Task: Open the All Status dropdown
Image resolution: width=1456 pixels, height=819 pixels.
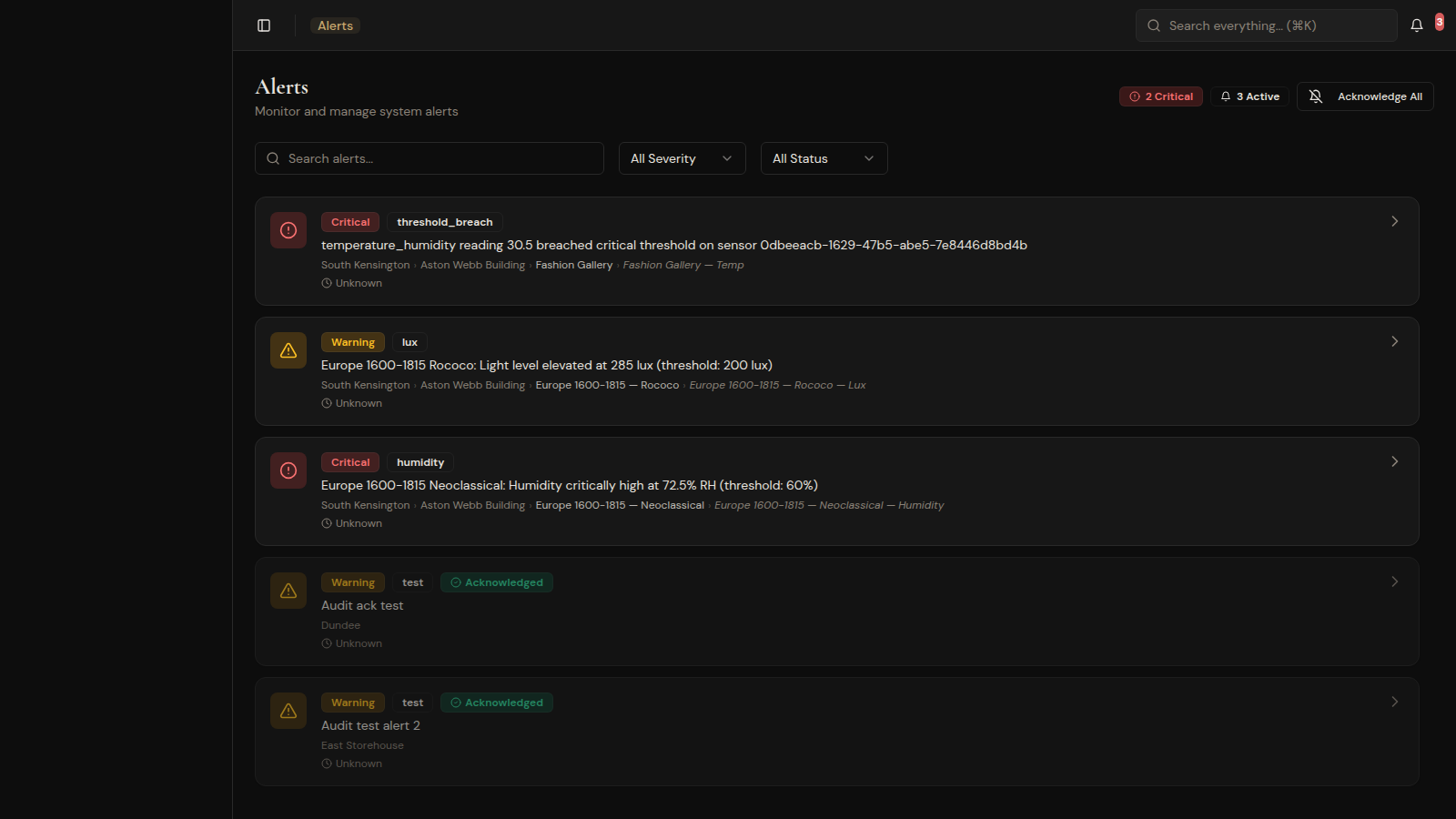Action: tap(824, 158)
